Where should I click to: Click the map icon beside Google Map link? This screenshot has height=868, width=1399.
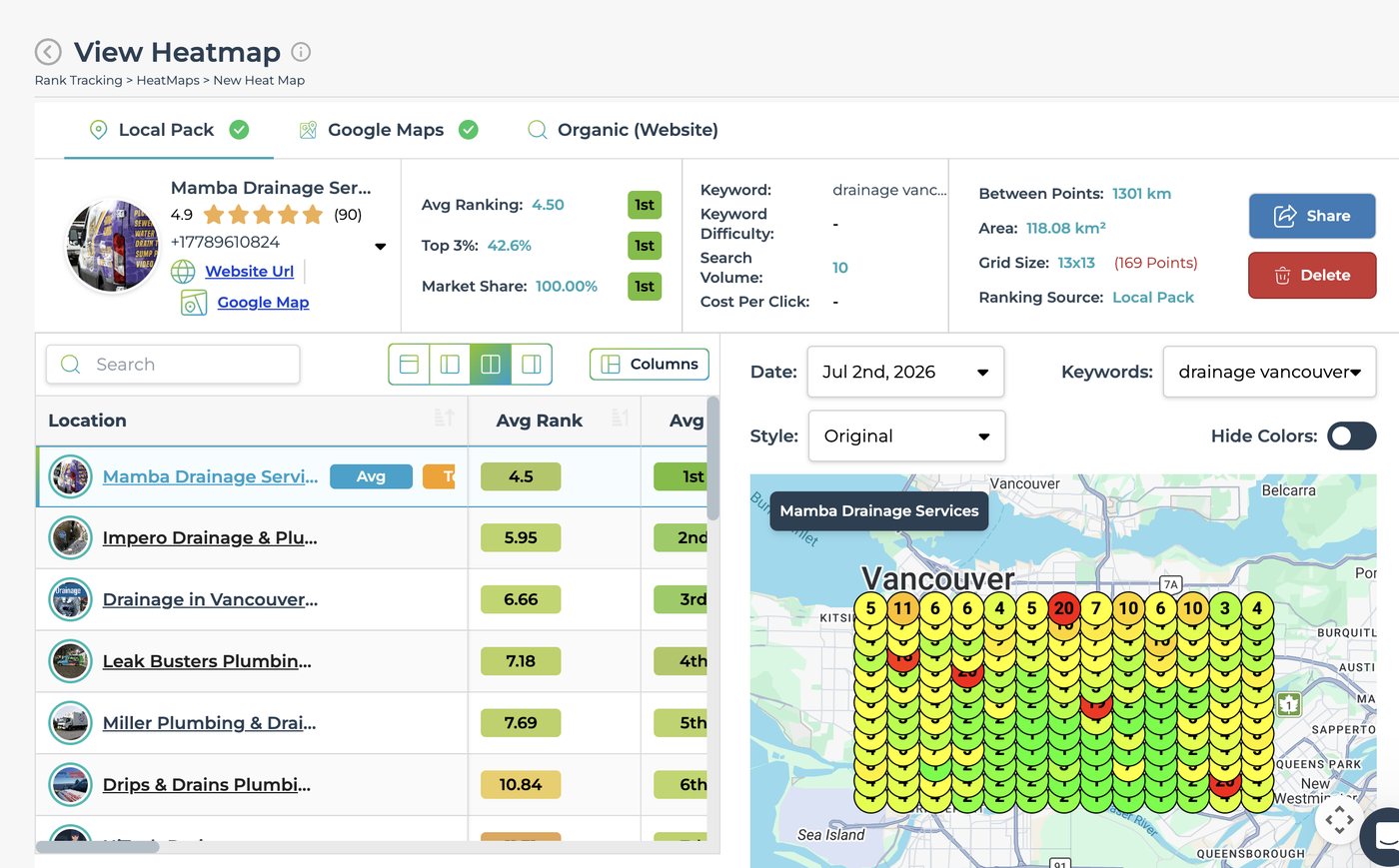(194, 302)
